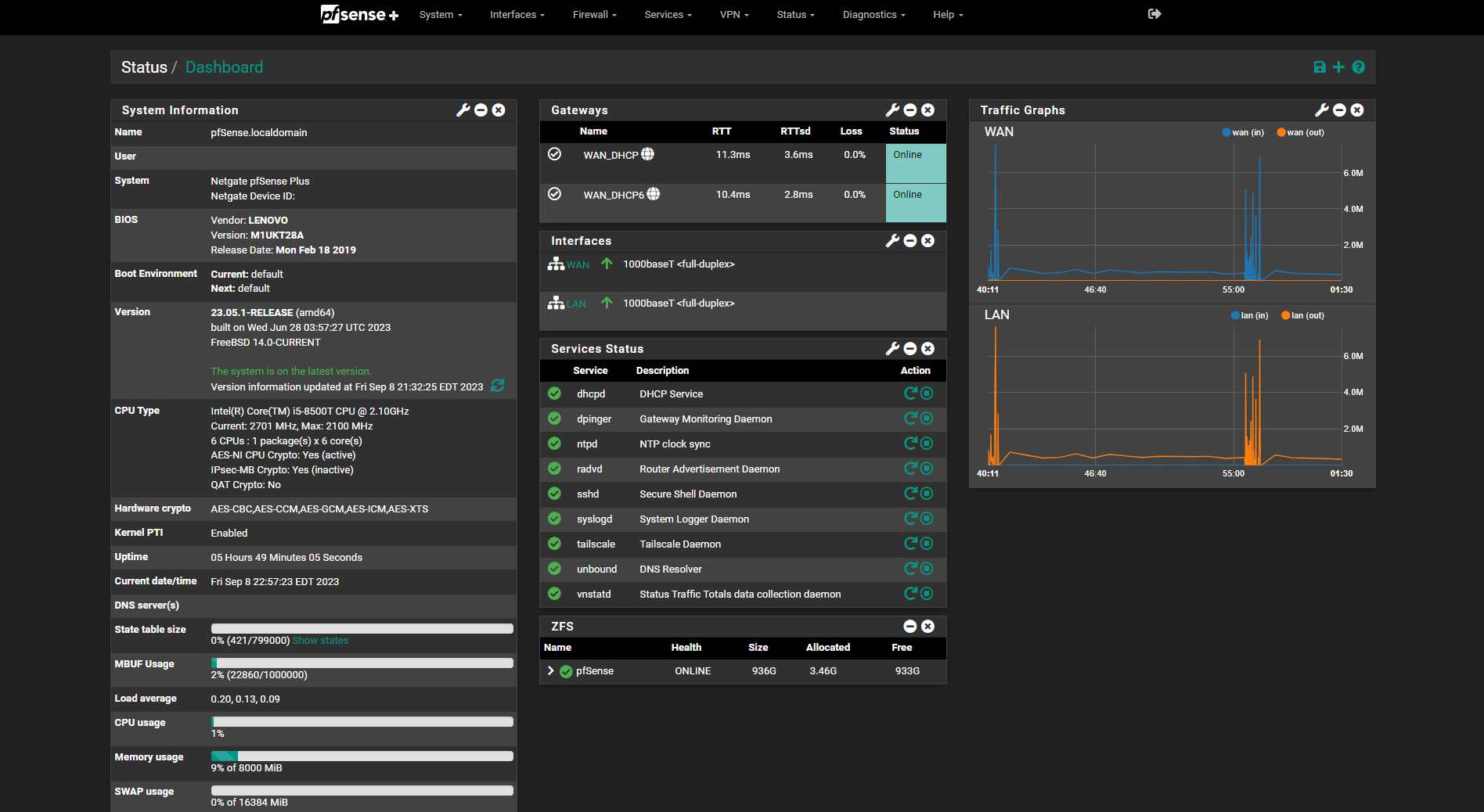This screenshot has width=1484, height=812.
Task: Click the Show states link
Action: (x=320, y=641)
